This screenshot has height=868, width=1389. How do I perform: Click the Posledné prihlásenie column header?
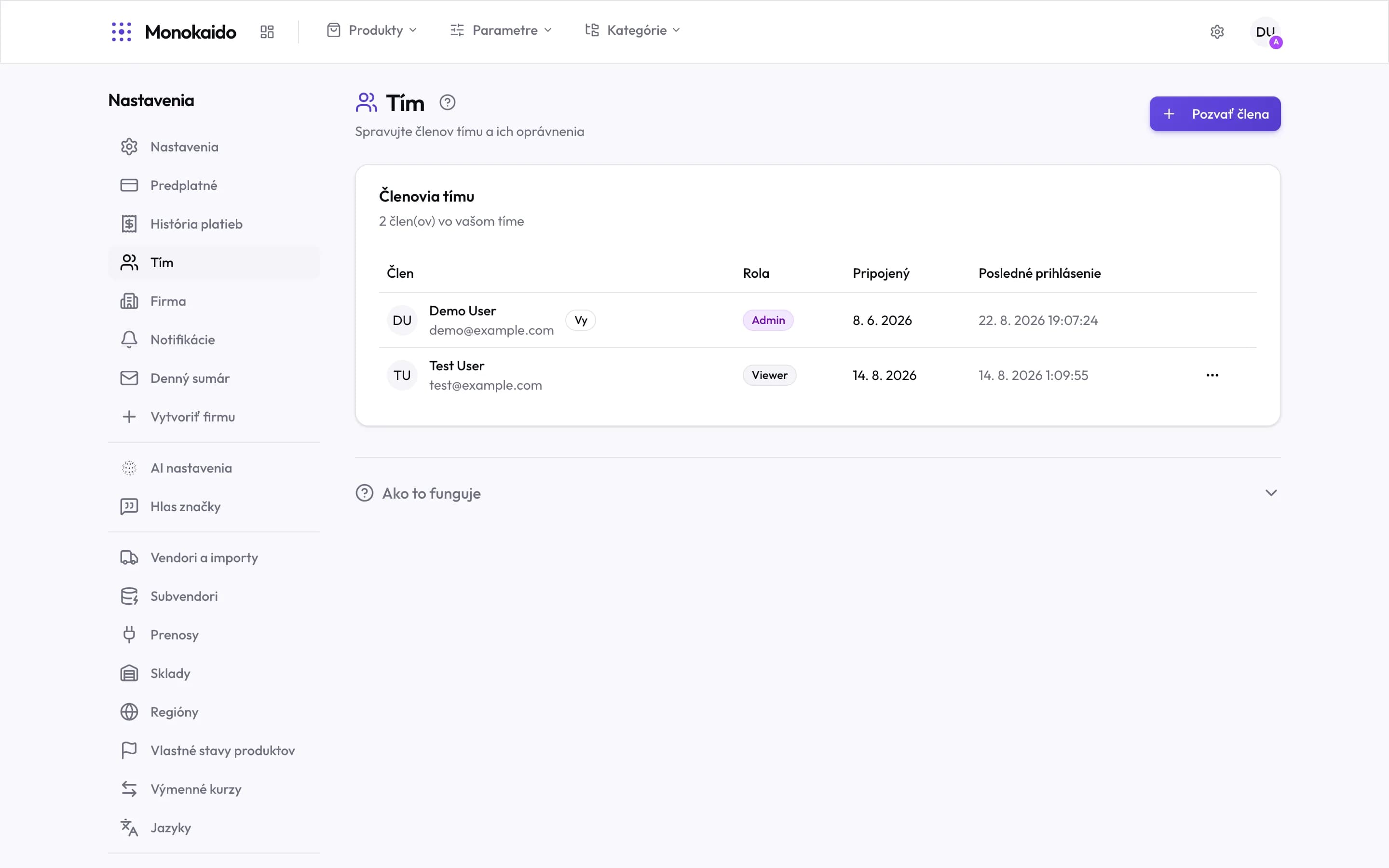click(1039, 273)
